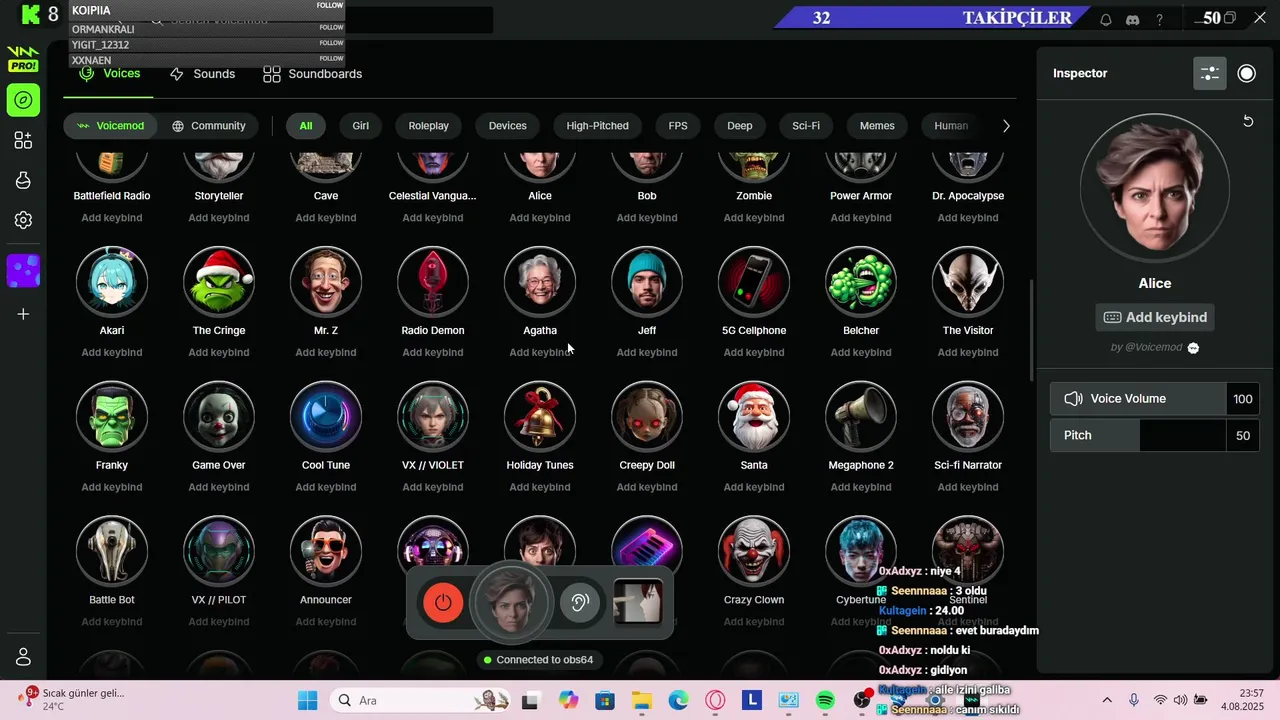Select the Radio Demon voice avatar

pos(433,282)
